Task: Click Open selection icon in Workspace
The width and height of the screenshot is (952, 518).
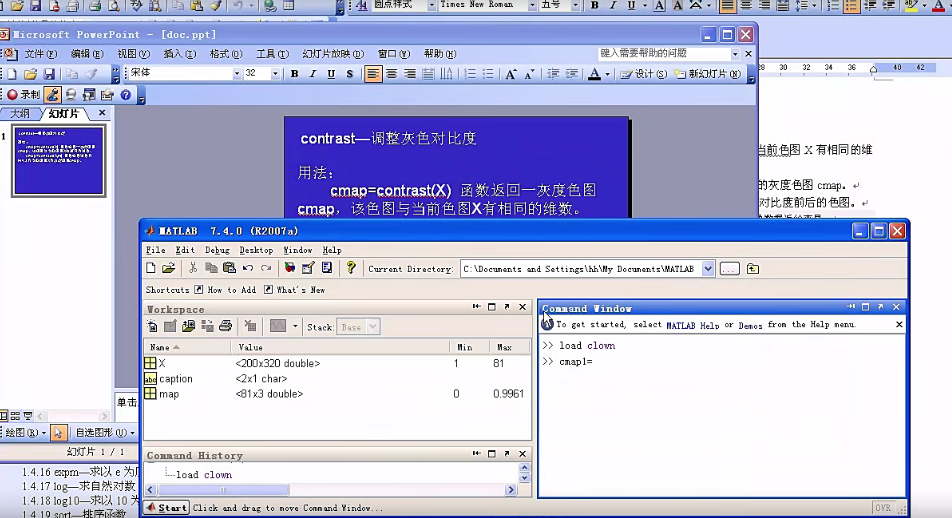Action: (x=170, y=327)
